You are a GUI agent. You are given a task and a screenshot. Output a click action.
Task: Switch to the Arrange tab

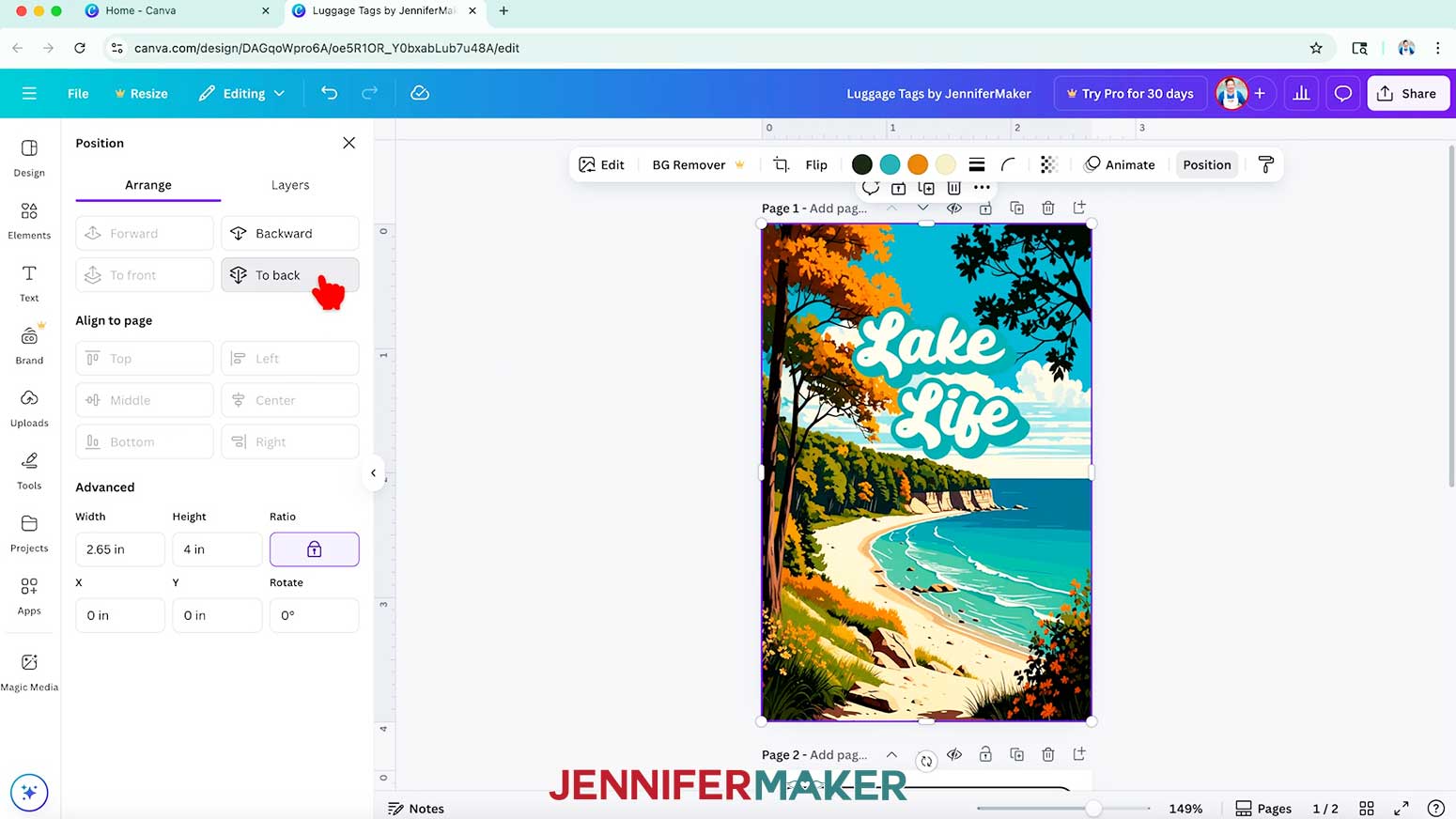[x=148, y=185]
